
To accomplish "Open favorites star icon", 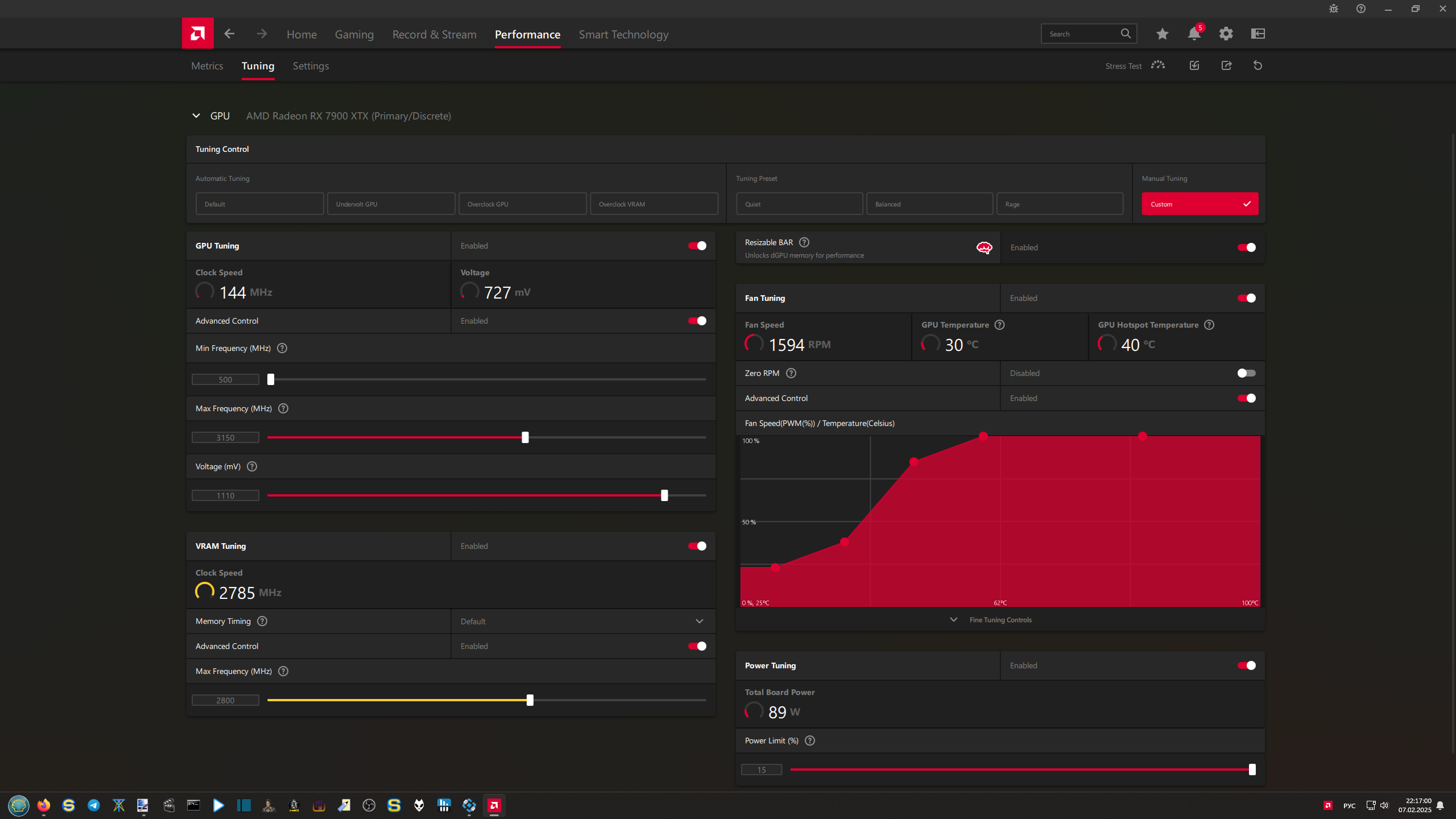I will (1162, 34).
